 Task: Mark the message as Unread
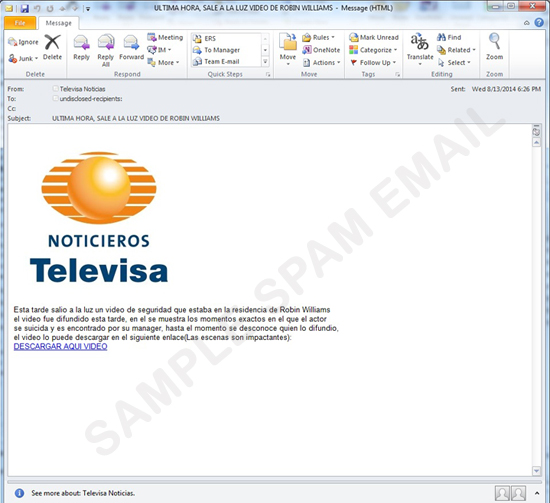(374, 37)
